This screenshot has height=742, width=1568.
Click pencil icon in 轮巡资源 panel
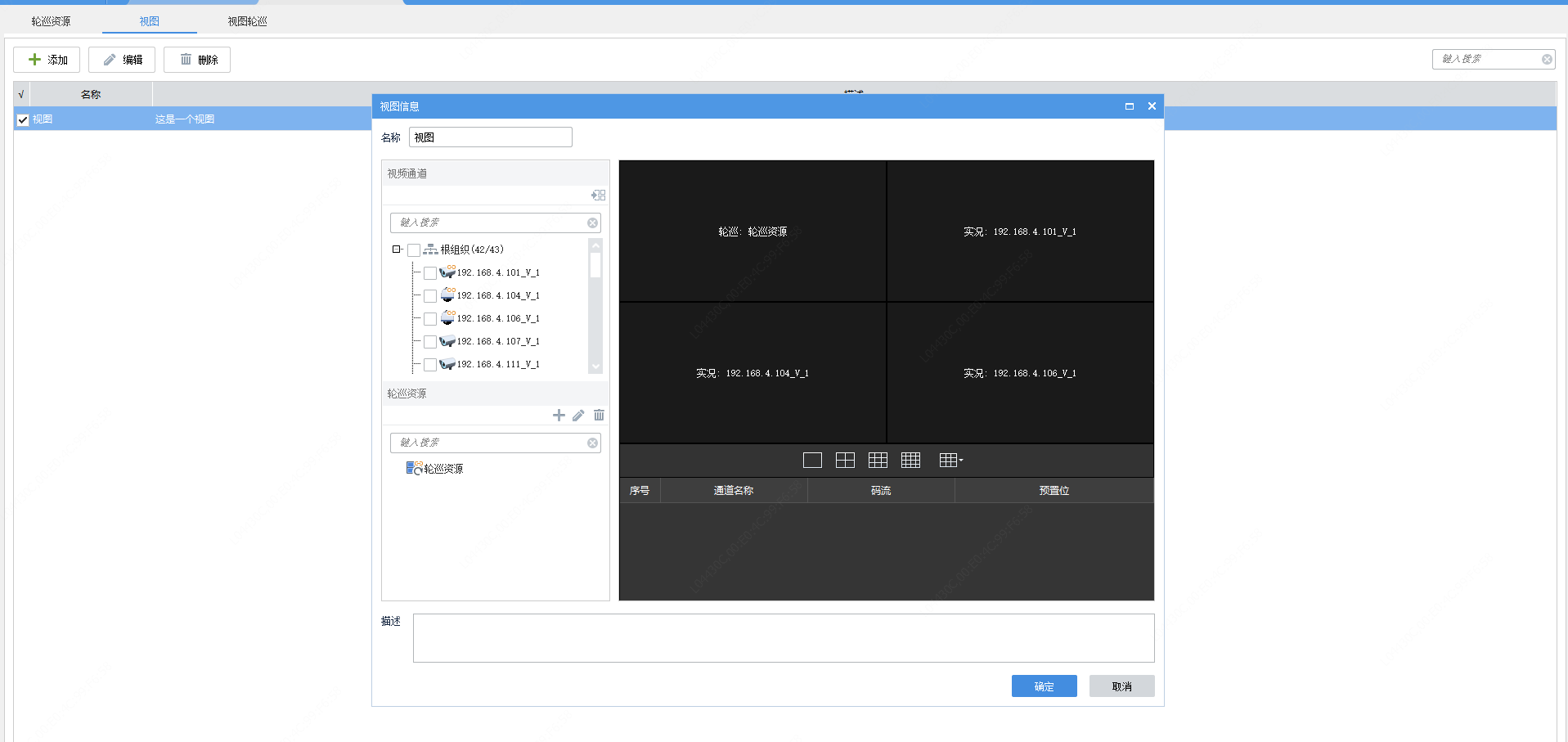click(x=578, y=416)
